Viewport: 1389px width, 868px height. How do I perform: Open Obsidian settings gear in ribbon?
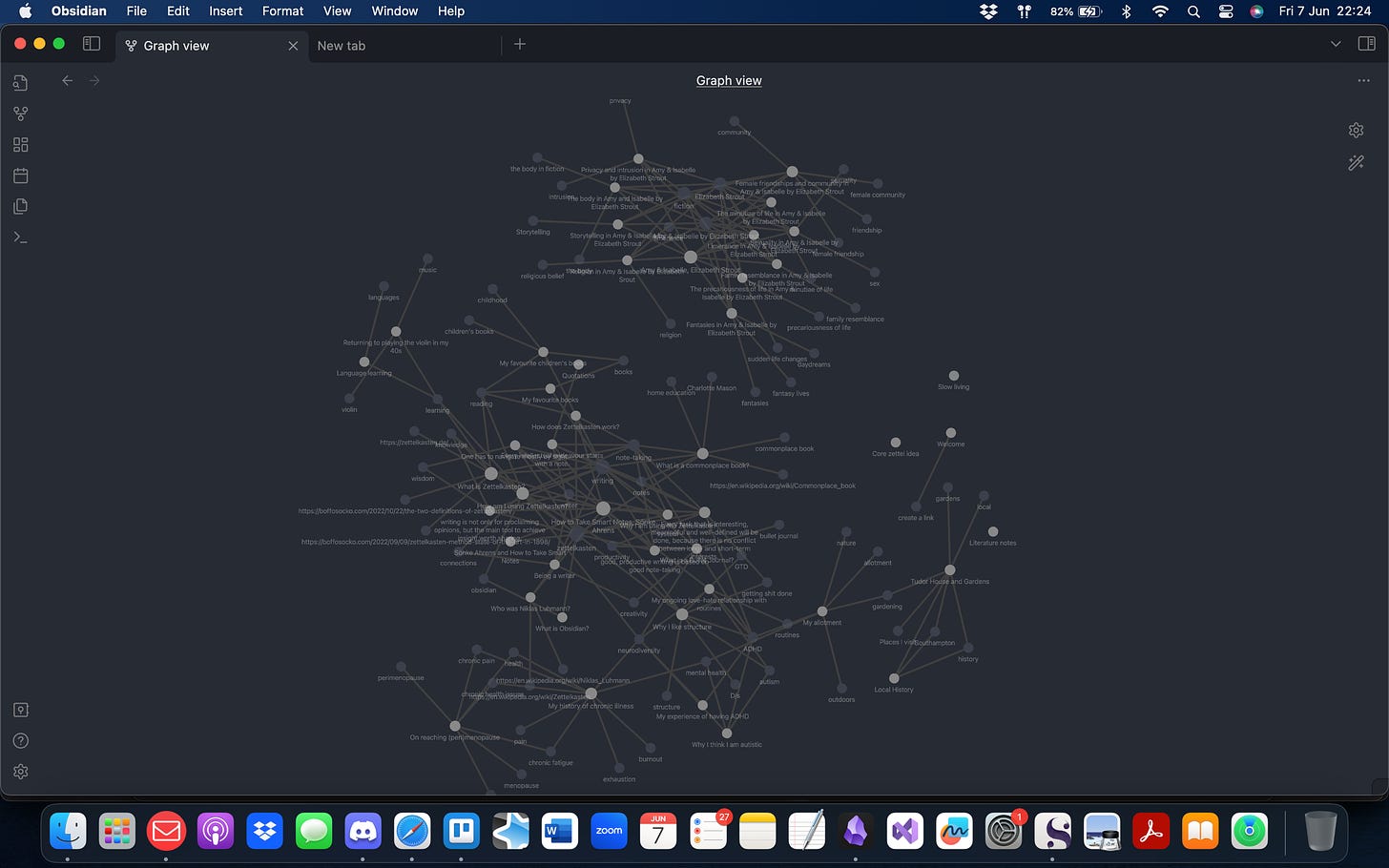point(20,772)
